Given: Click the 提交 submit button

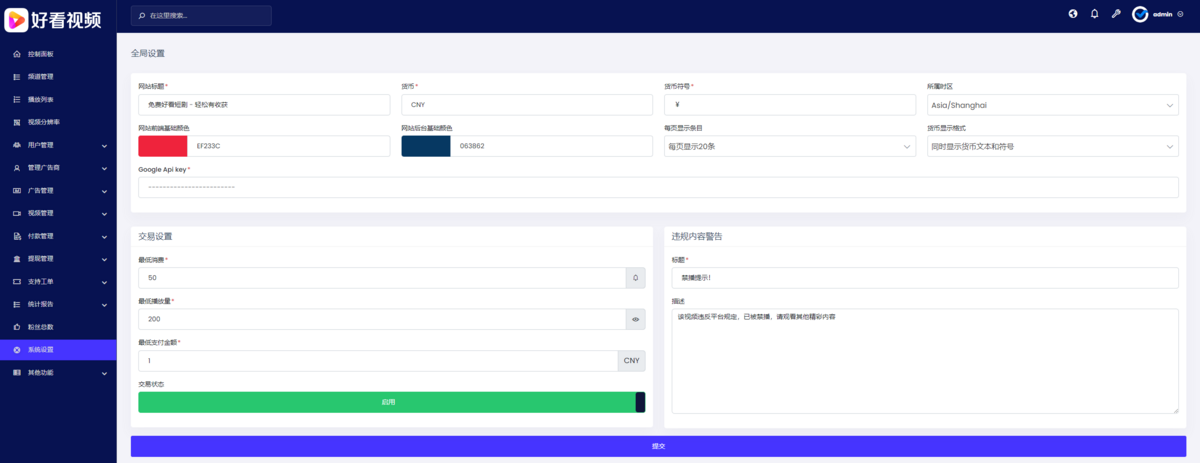Looking at the screenshot, I should 658,446.
